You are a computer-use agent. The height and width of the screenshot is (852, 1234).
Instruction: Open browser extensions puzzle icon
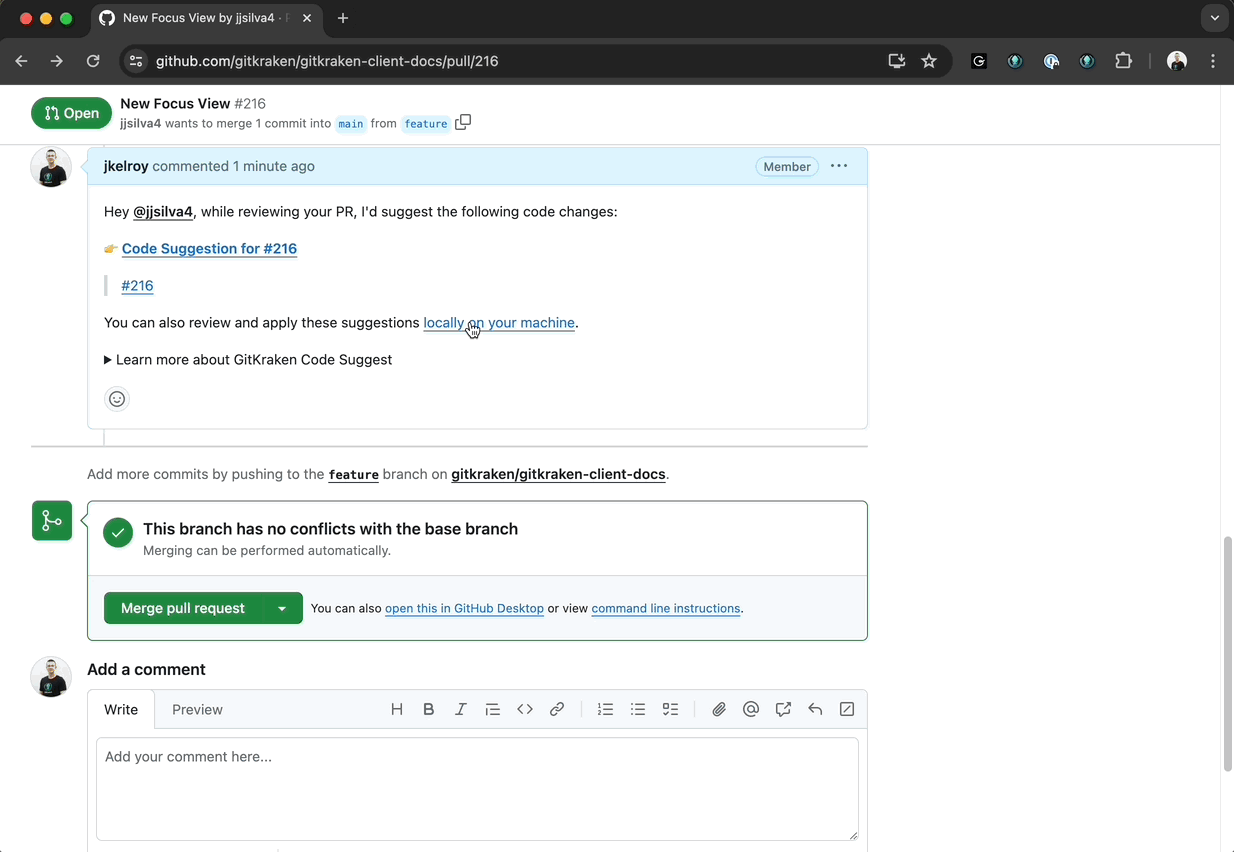1123,61
